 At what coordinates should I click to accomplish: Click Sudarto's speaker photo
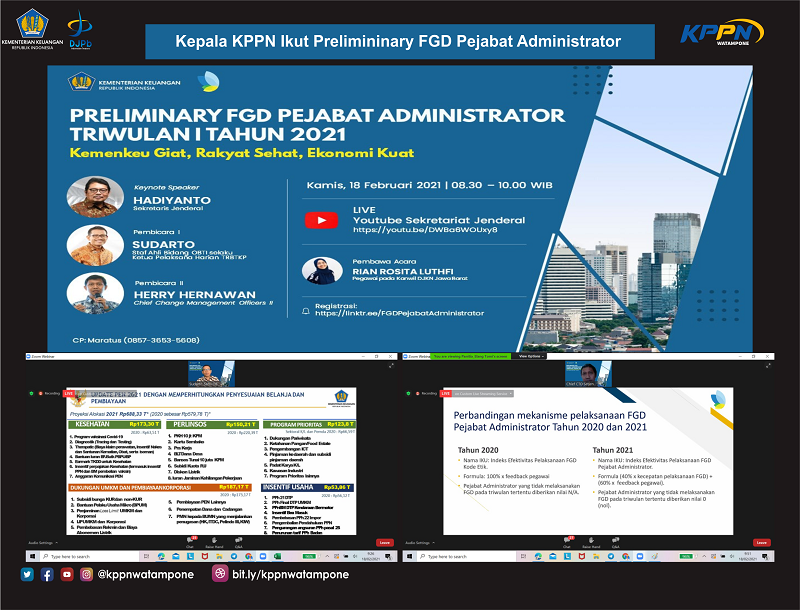click(x=95, y=246)
